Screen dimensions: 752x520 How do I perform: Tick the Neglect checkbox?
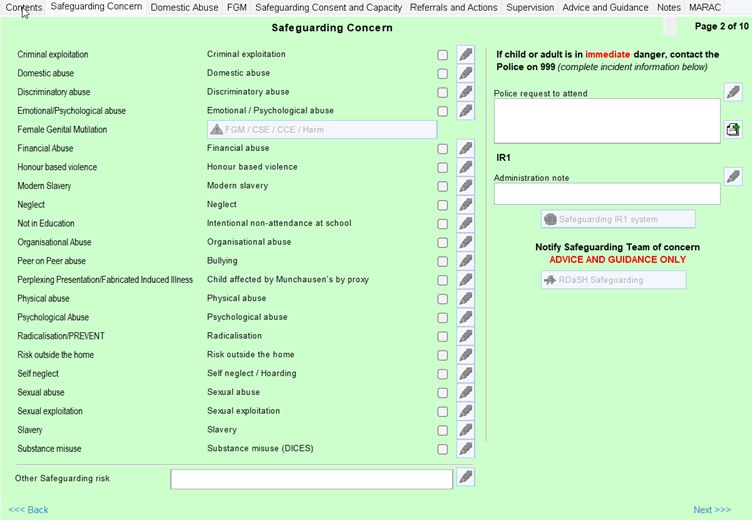pyautogui.click(x=443, y=205)
